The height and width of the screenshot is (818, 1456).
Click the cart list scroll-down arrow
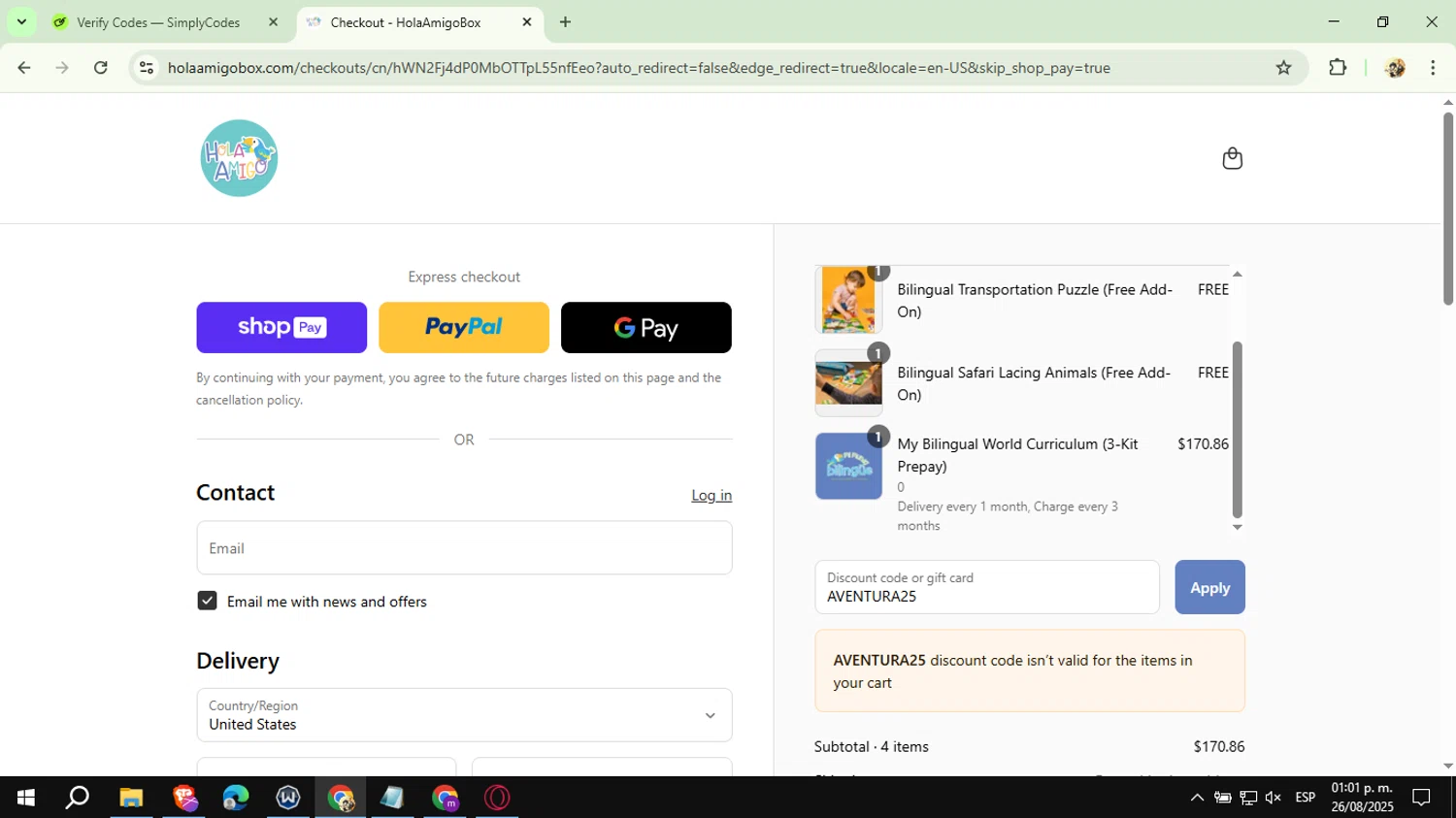(1237, 527)
